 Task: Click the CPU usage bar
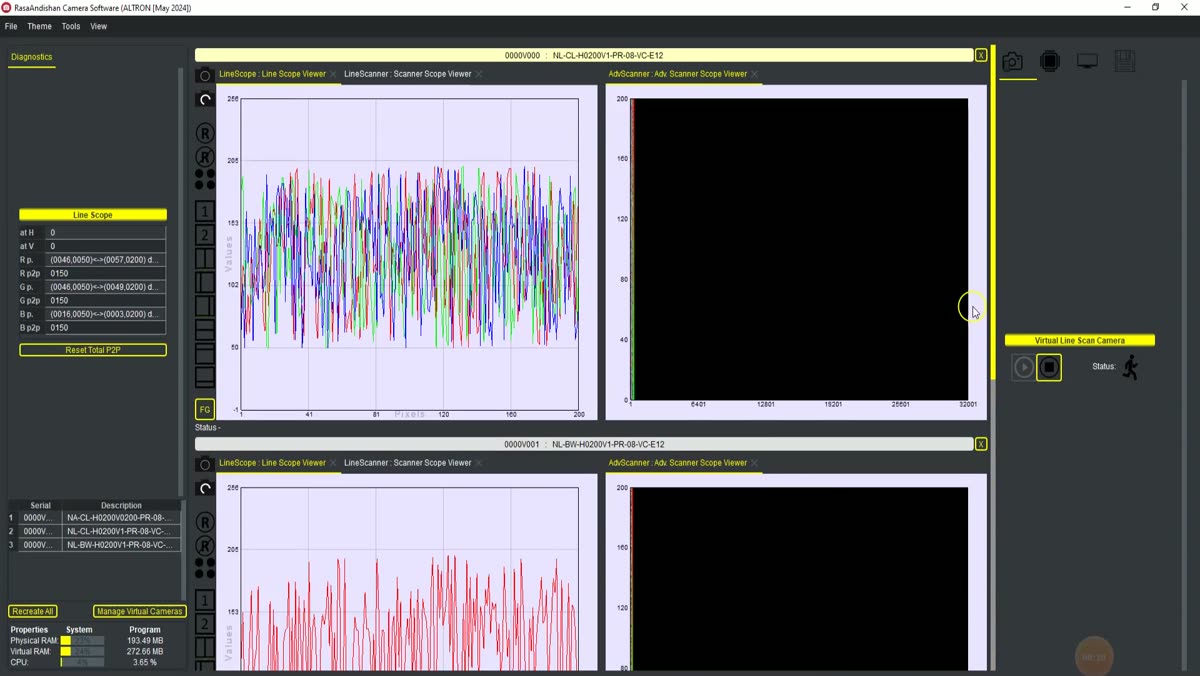click(82, 662)
